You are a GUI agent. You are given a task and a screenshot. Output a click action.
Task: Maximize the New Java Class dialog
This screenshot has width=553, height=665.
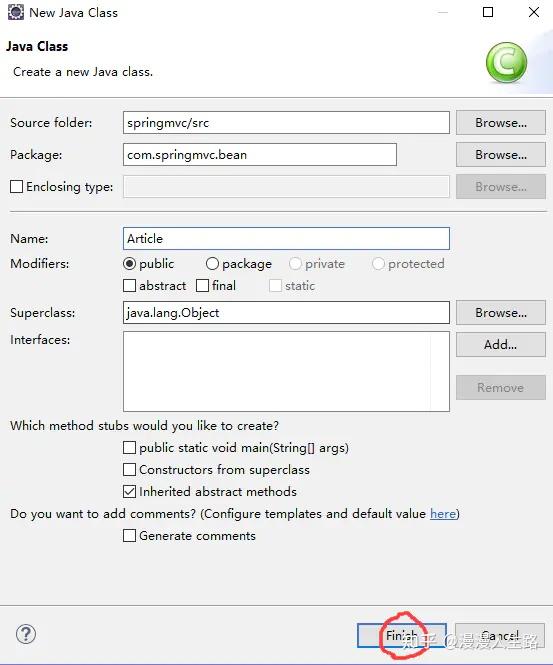pos(488,12)
